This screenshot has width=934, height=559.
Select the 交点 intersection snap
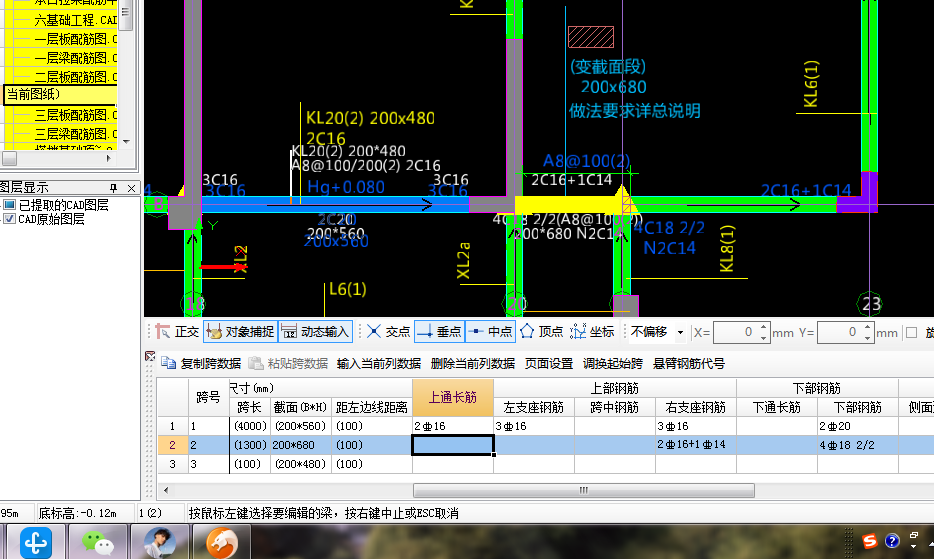388,332
